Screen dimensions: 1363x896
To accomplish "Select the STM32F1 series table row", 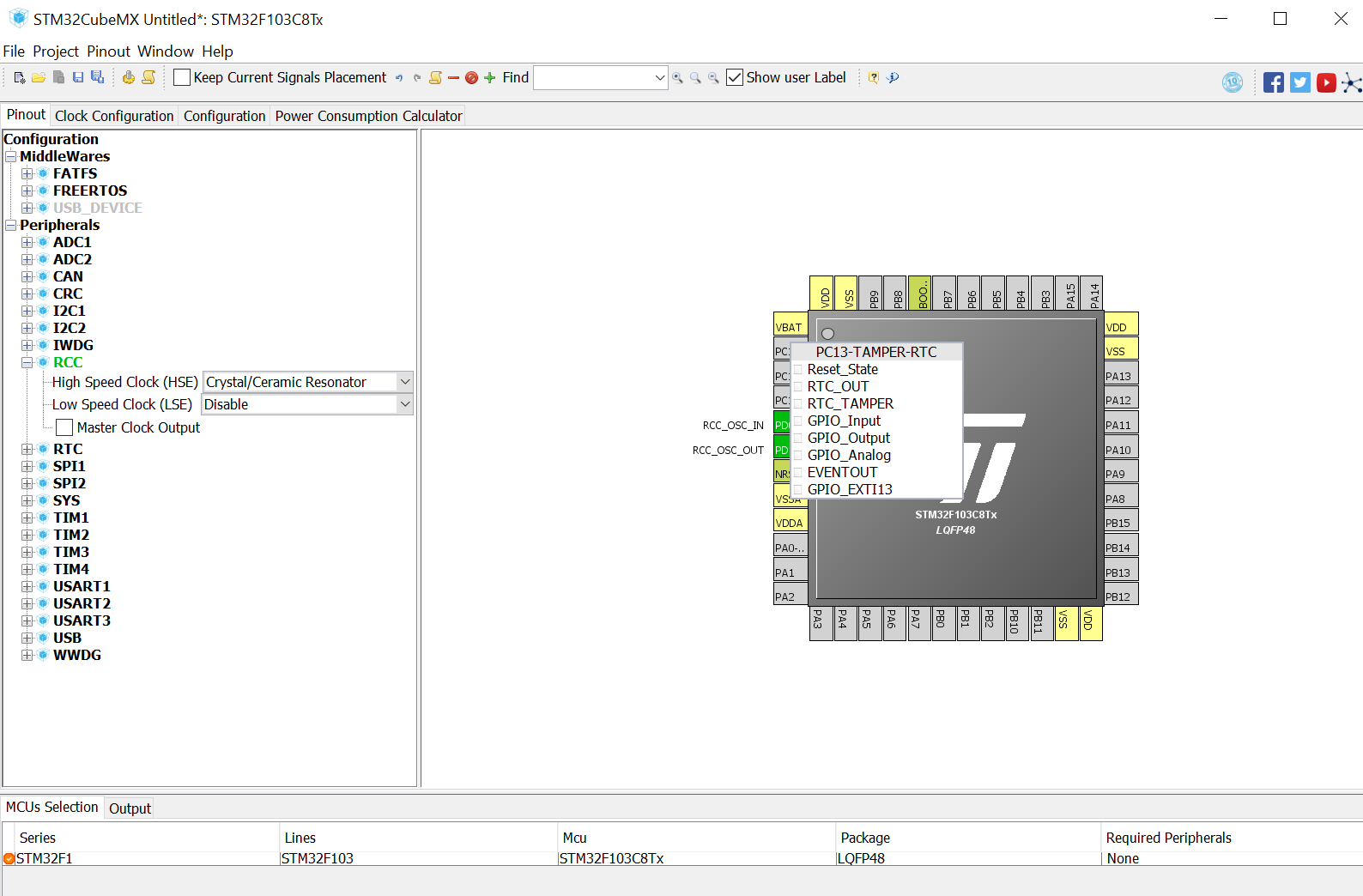I will click(682, 858).
